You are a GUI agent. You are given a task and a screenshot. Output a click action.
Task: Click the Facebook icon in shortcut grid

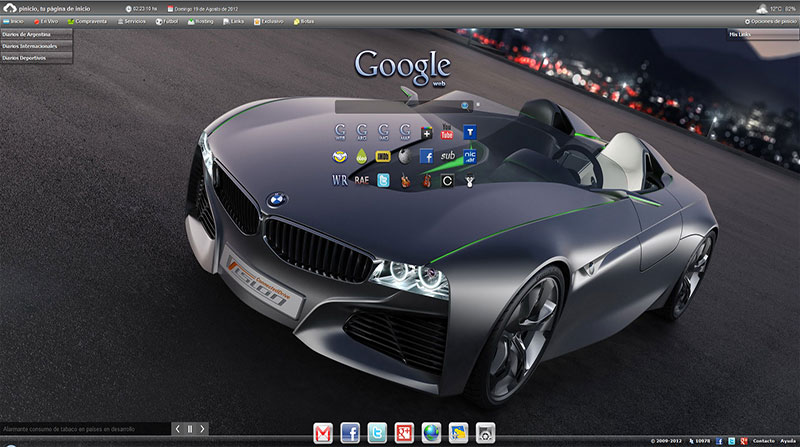click(x=426, y=157)
